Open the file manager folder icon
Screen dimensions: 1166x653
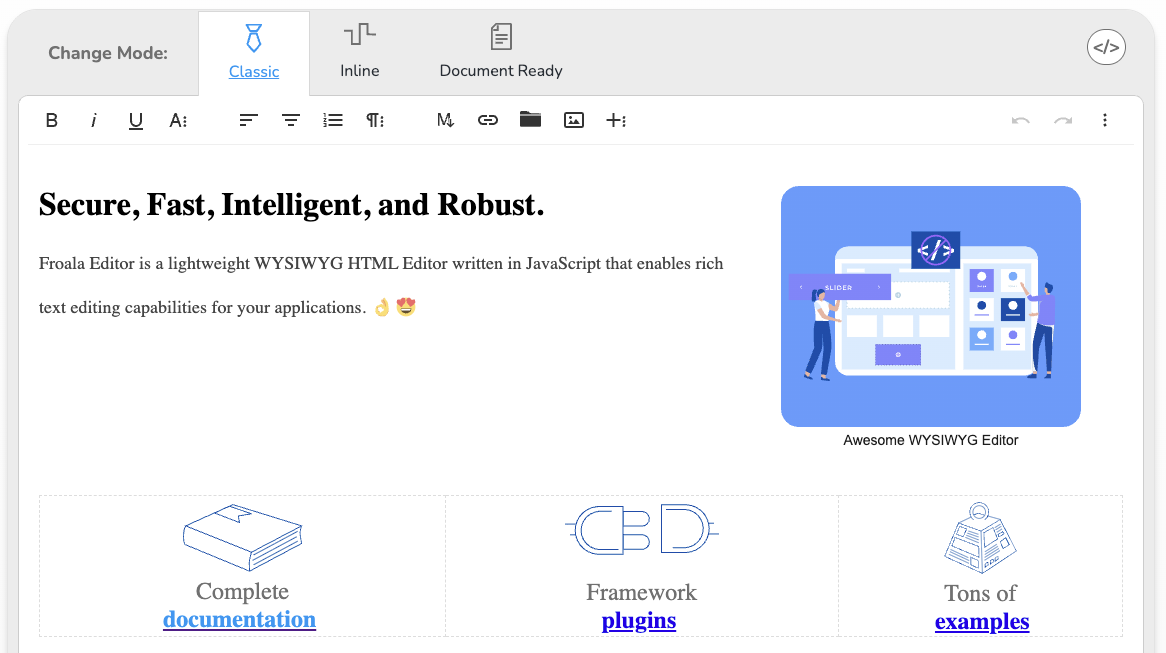pyautogui.click(x=530, y=120)
